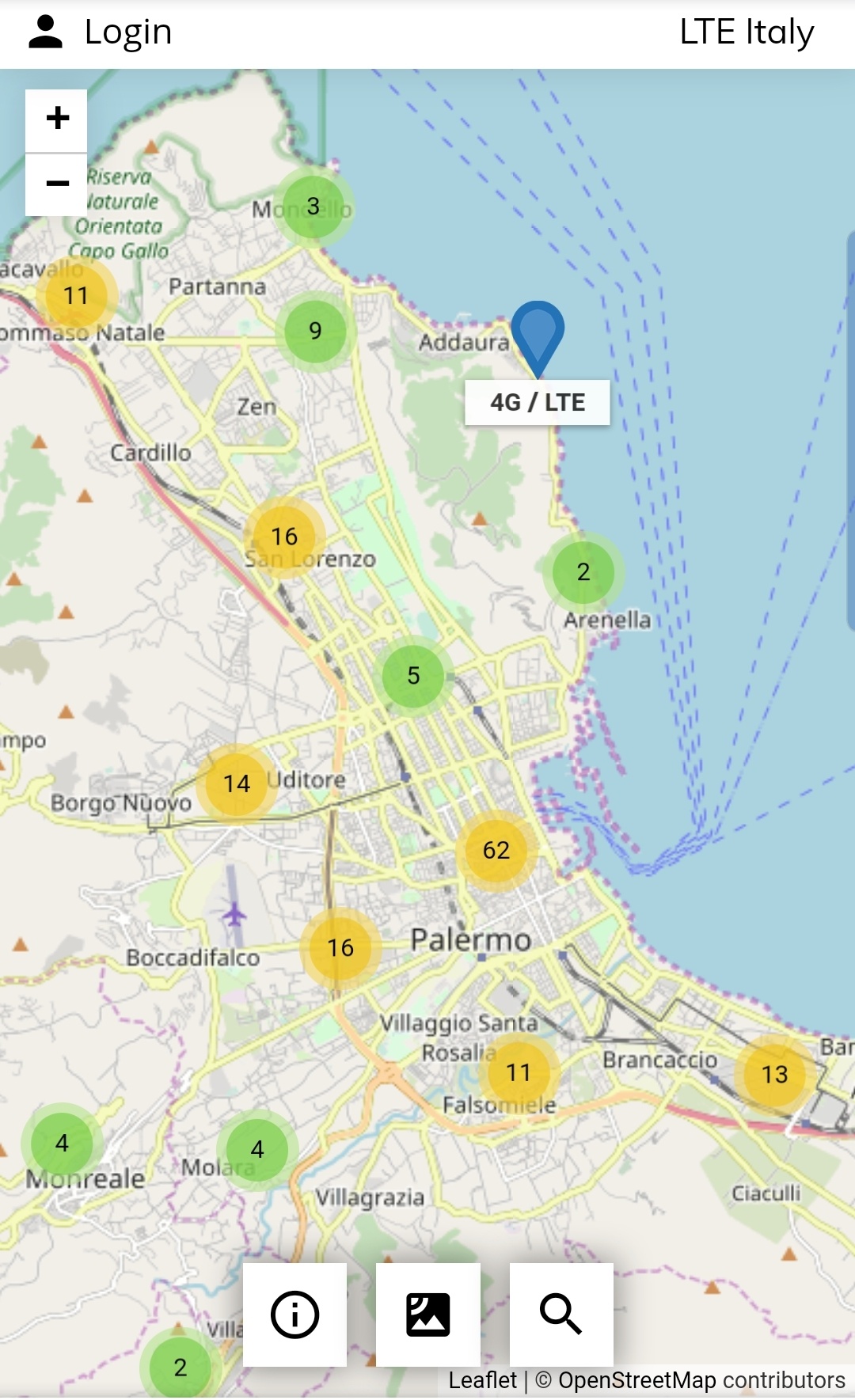Click the user profile icon
This screenshot has height=1400, width=855.
click(45, 32)
